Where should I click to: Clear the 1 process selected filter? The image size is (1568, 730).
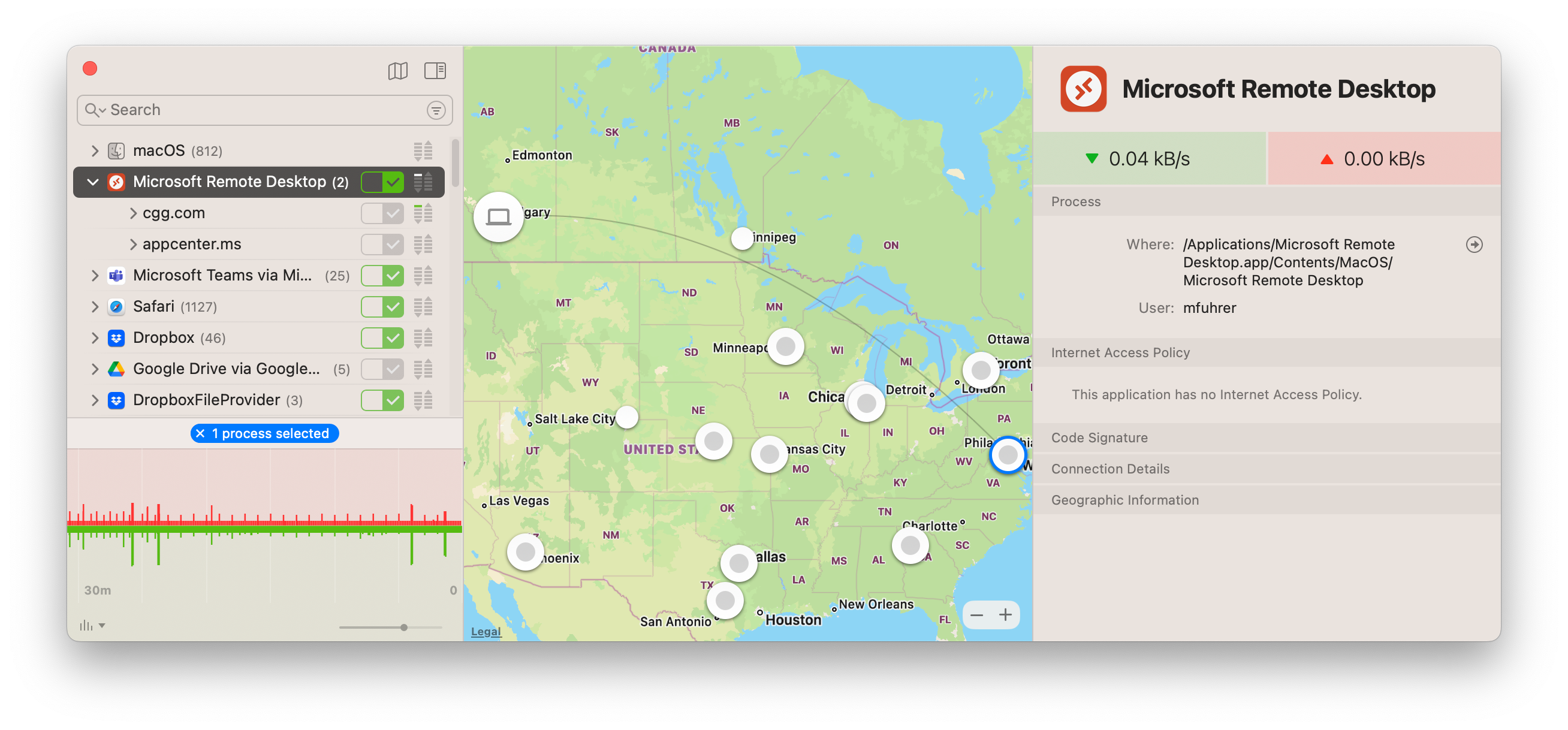pyautogui.click(x=200, y=433)
